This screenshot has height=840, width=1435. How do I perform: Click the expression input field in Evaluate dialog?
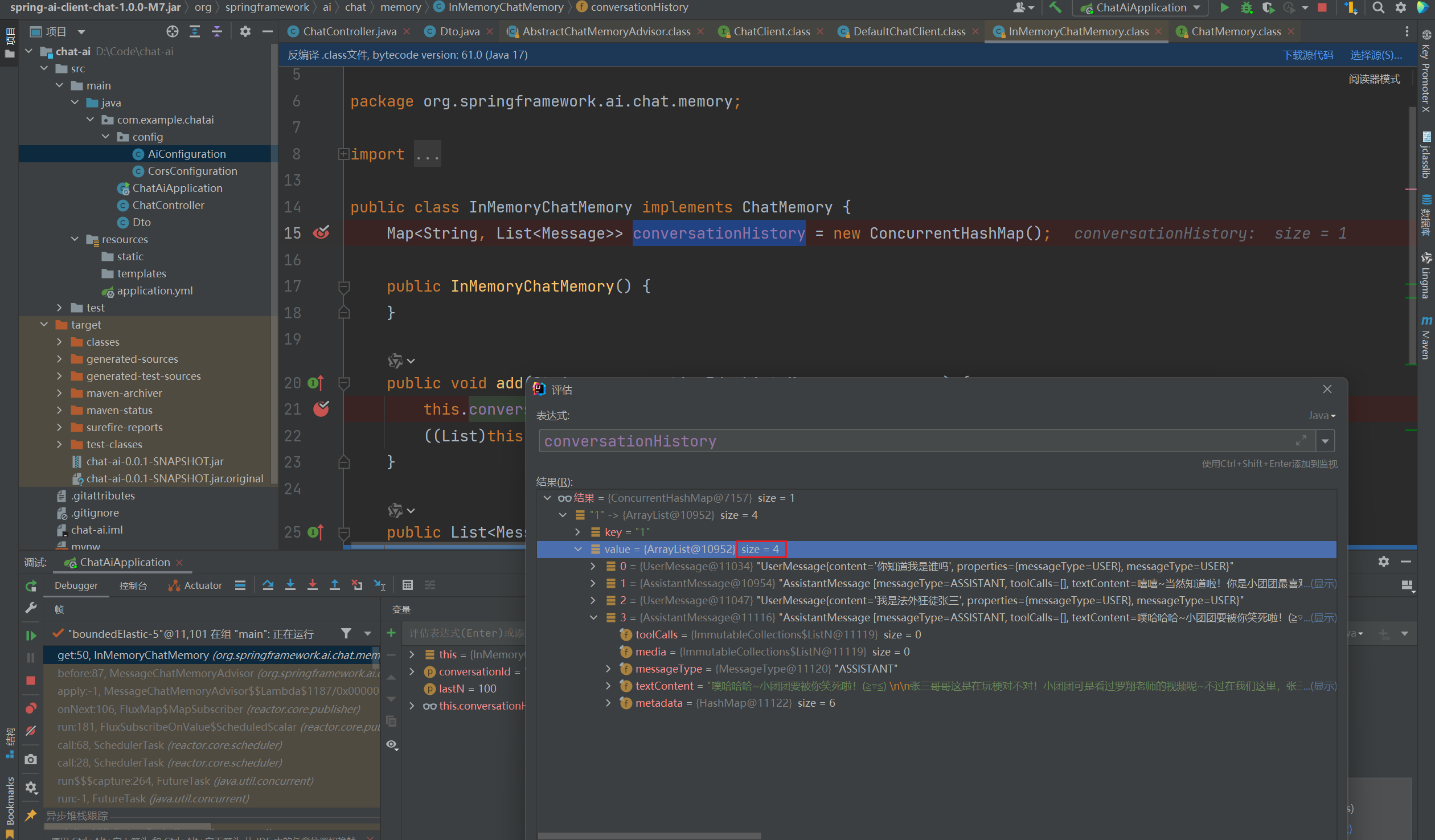(x=911, y=441)
